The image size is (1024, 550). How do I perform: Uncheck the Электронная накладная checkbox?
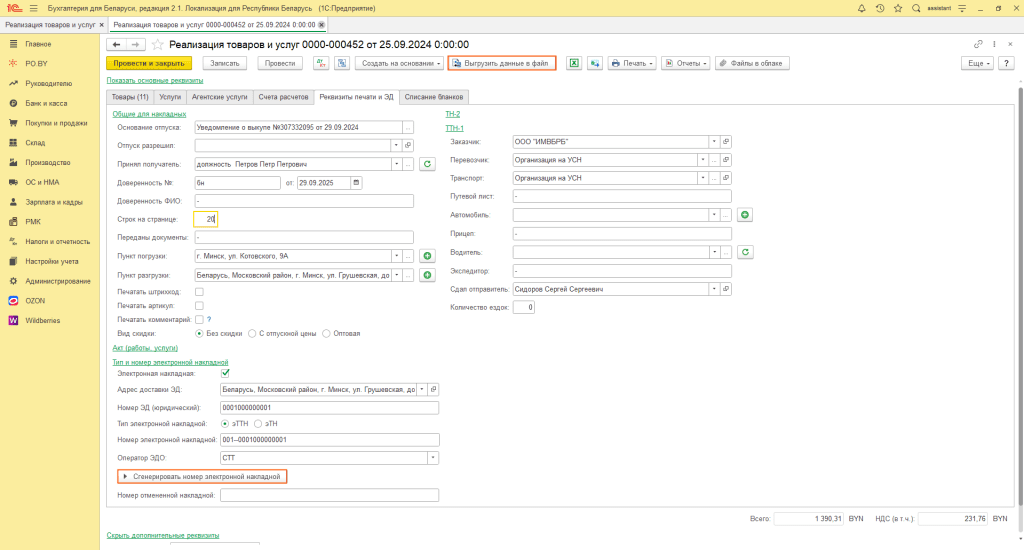pyautogui.click(x=225, y=373)
